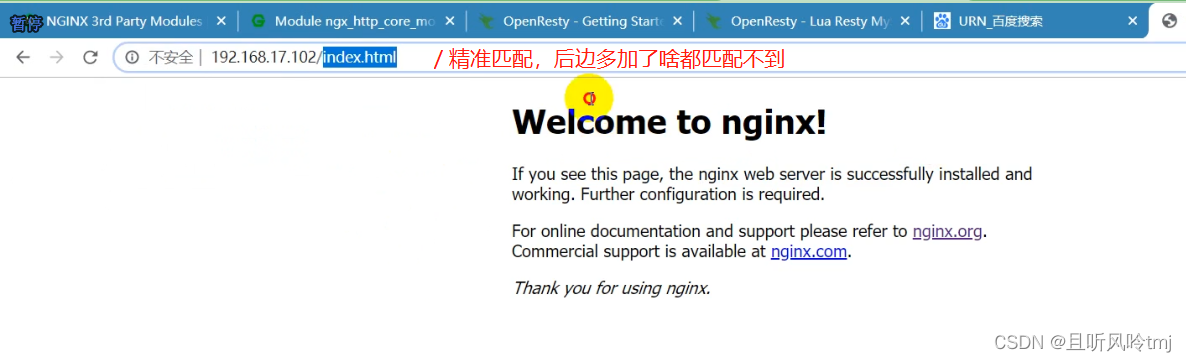Open the nginx.com commercial support link
The image size is (1186, 362).
tap(809, 252)
